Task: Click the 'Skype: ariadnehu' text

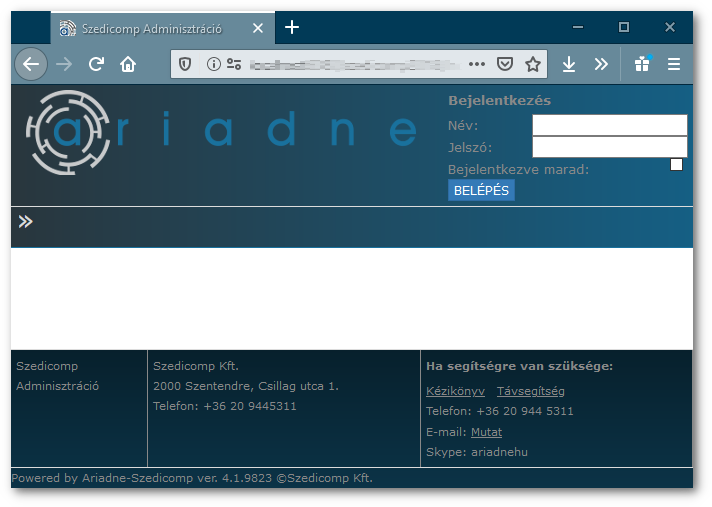Action: pos(477,452)
